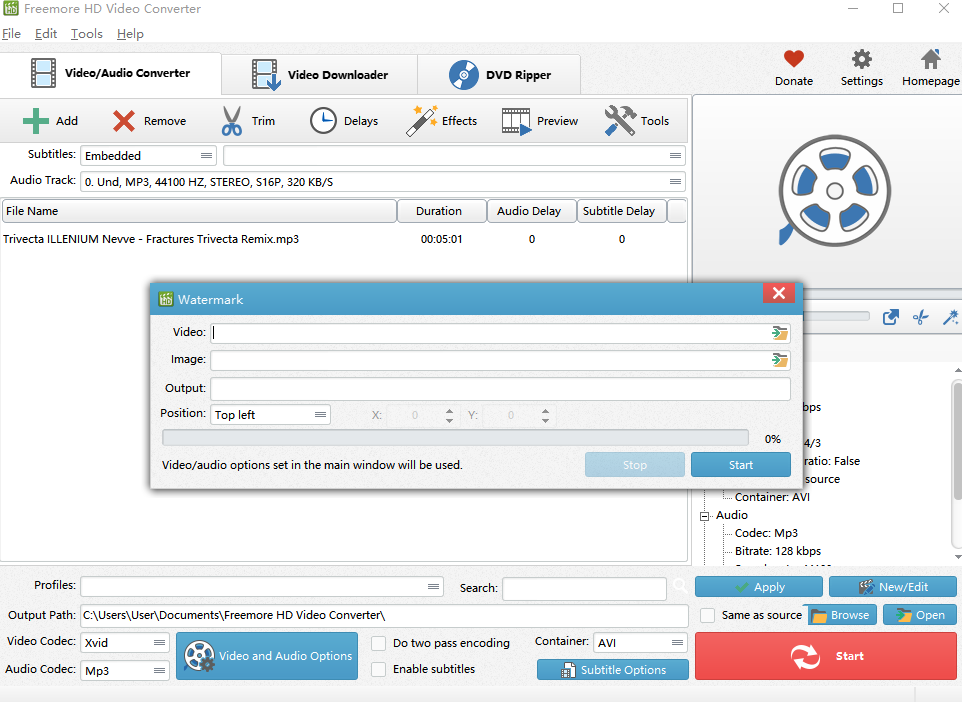The image size is (962, 702).
Task: Click the File Name column header
Action: click(199, 210)
